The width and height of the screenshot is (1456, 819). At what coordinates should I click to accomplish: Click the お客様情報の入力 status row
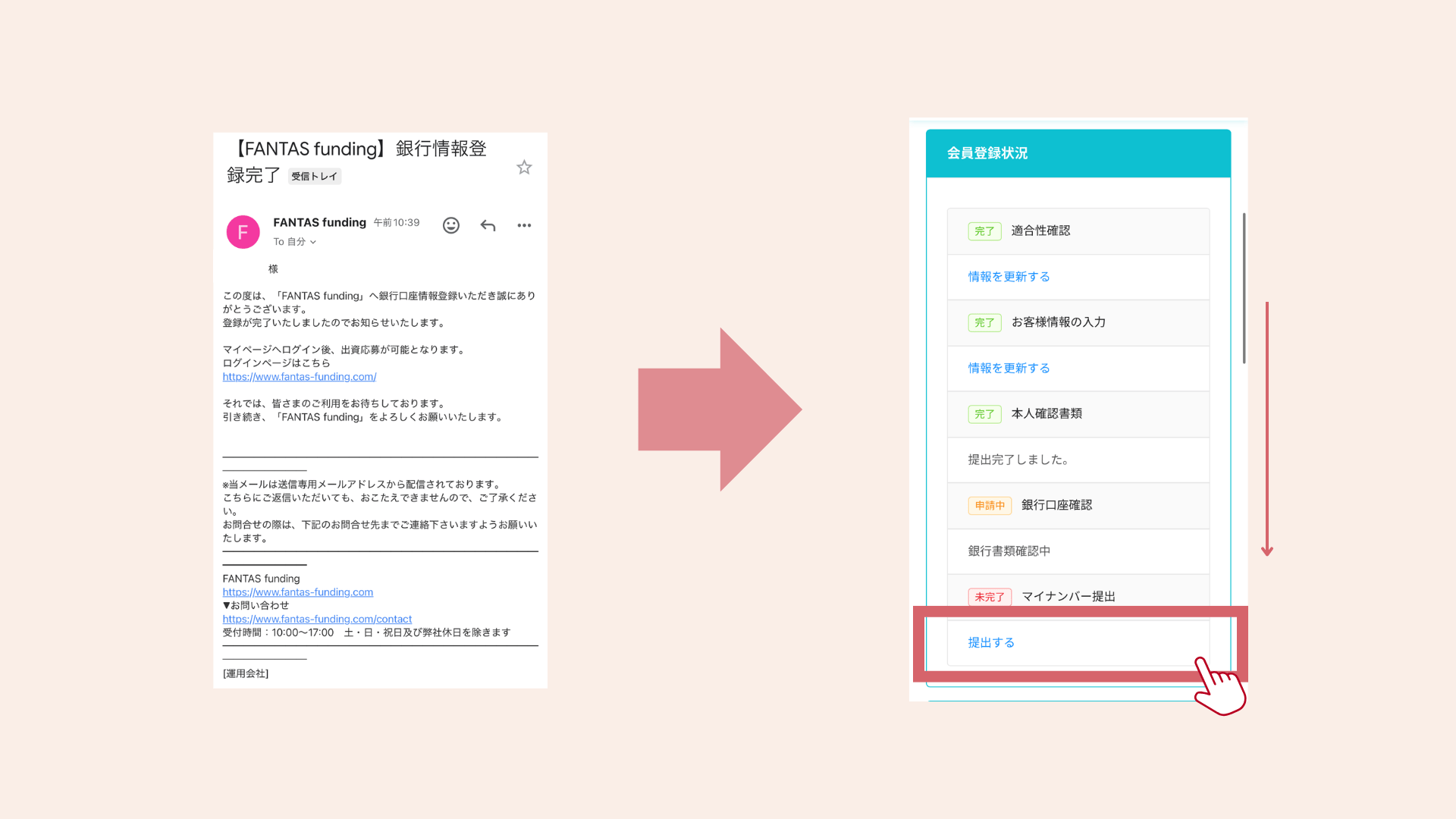1078,322
